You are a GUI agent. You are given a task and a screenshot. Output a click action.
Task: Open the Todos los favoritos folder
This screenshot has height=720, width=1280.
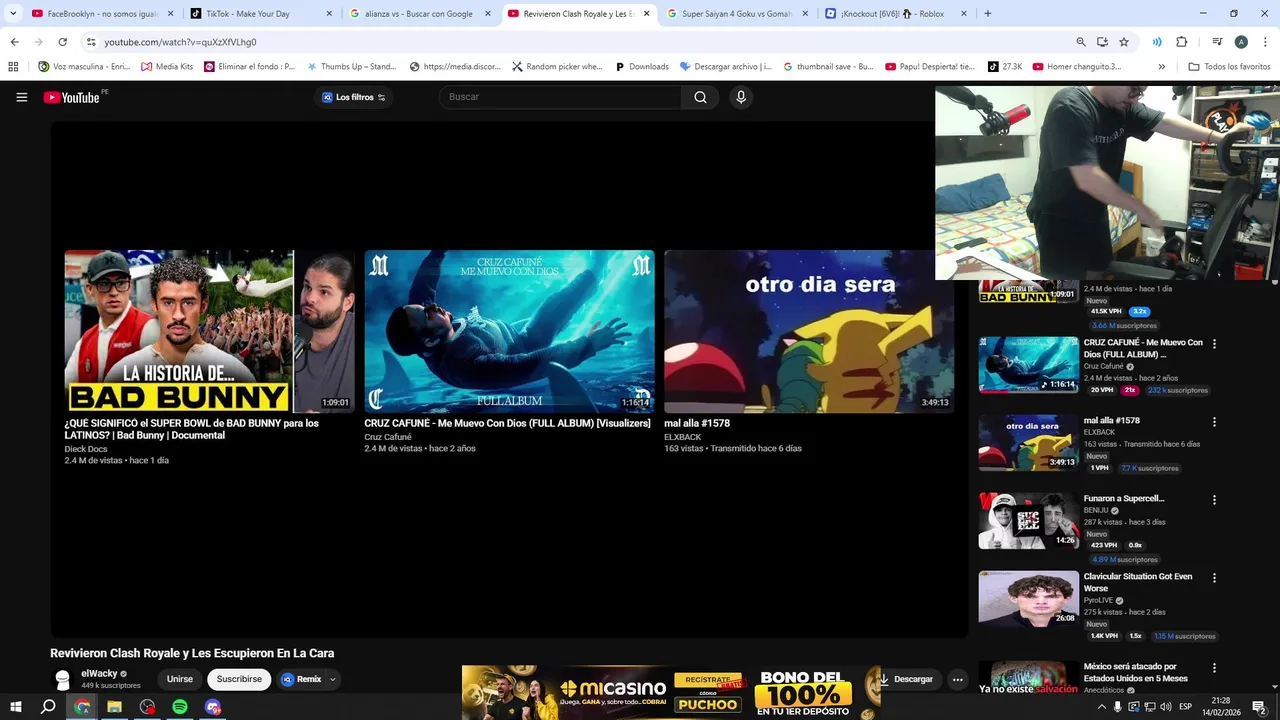[1229, 67]
